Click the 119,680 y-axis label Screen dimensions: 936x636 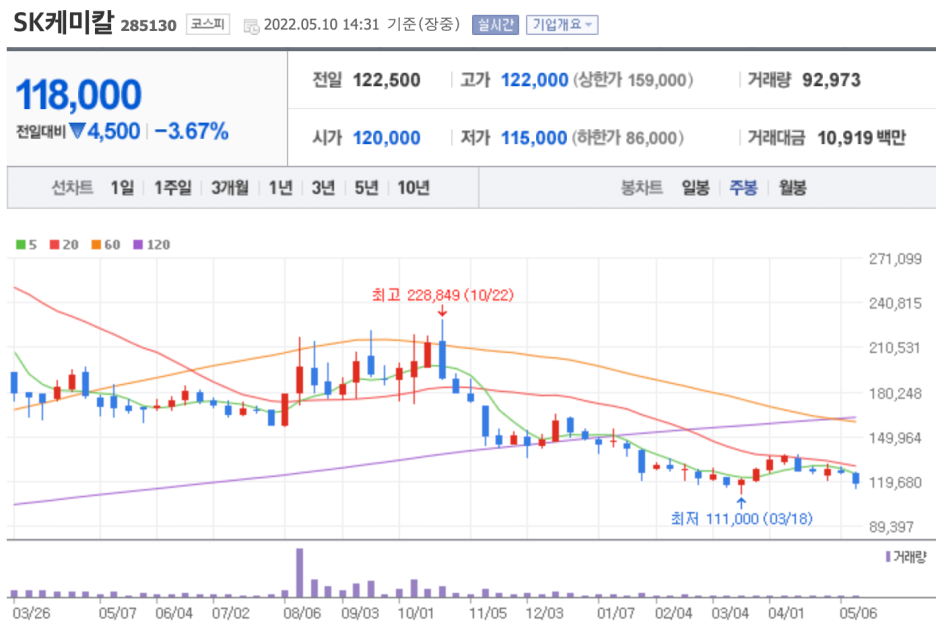[895, 482]
